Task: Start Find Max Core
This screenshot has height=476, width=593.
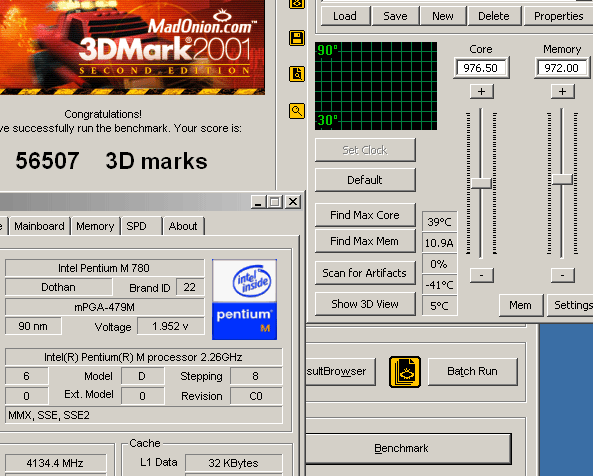Action: (365, 215)
